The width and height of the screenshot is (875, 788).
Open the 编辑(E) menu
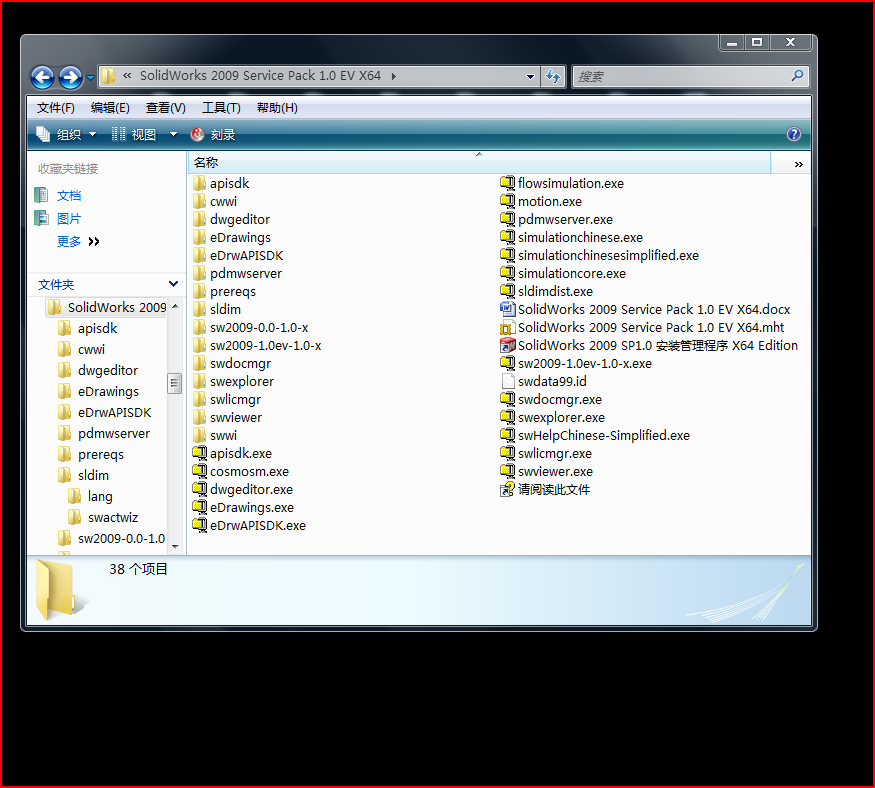point(110,107)
